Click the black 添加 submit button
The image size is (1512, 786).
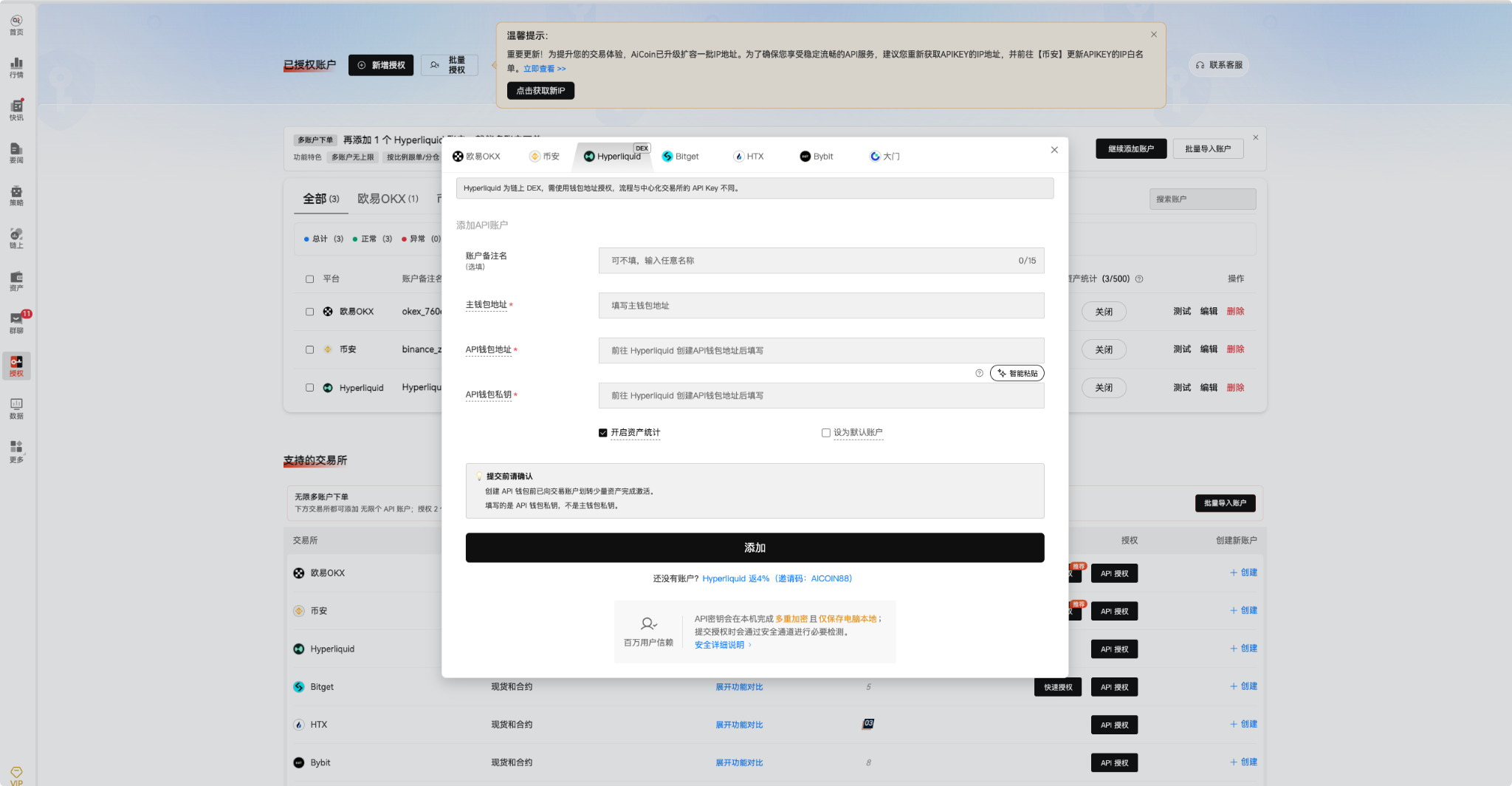pos(755,547)
